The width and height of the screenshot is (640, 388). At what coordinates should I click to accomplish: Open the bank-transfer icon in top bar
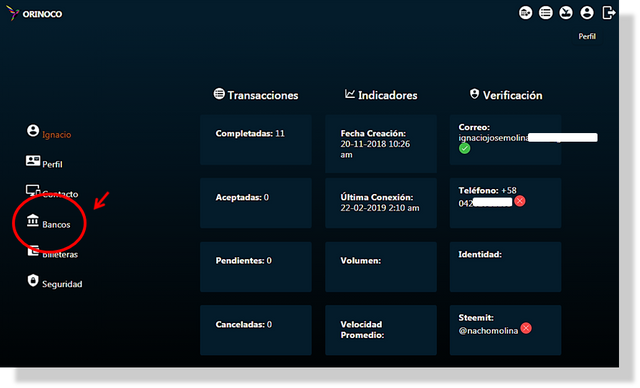tap(525, 13)
